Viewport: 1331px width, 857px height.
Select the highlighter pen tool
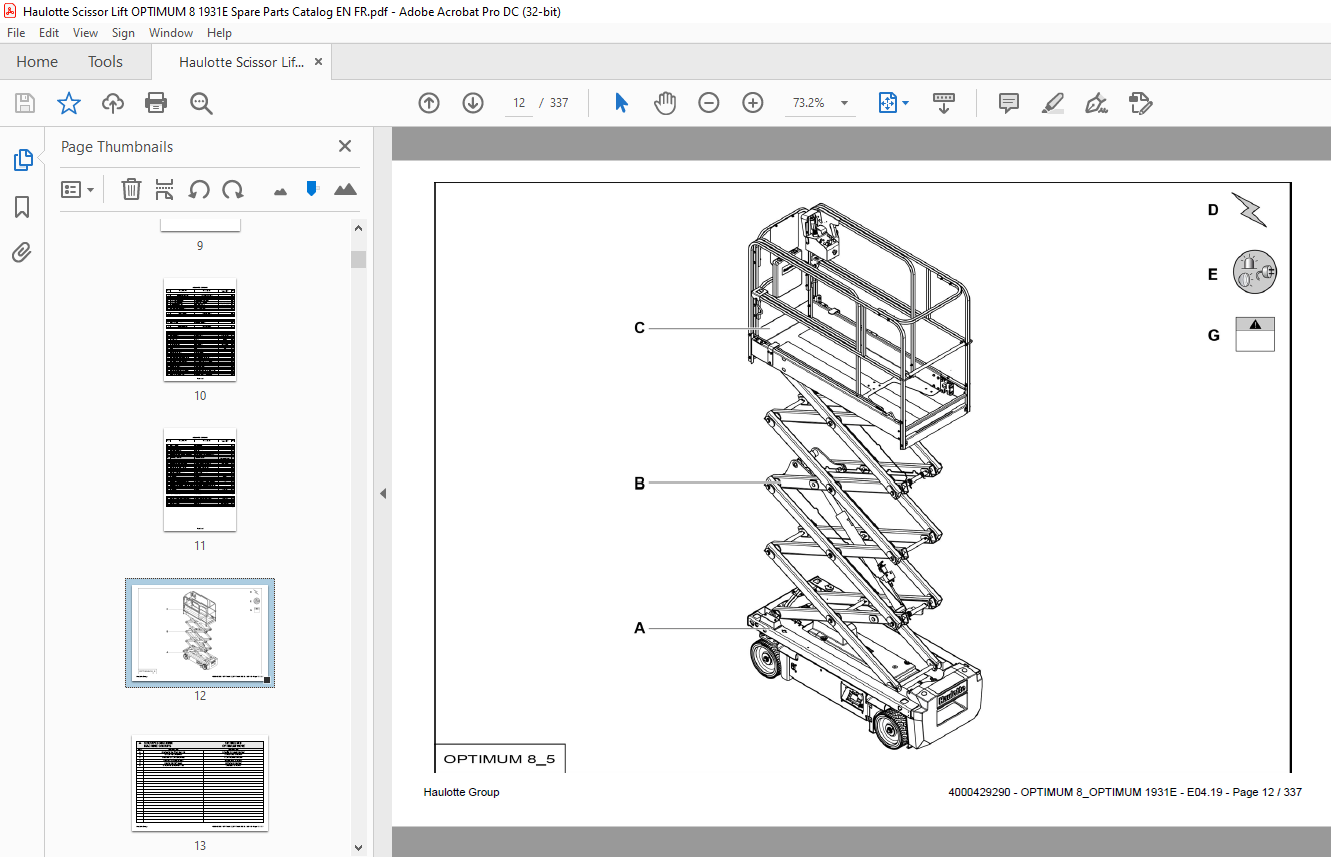pos(1053,103)
